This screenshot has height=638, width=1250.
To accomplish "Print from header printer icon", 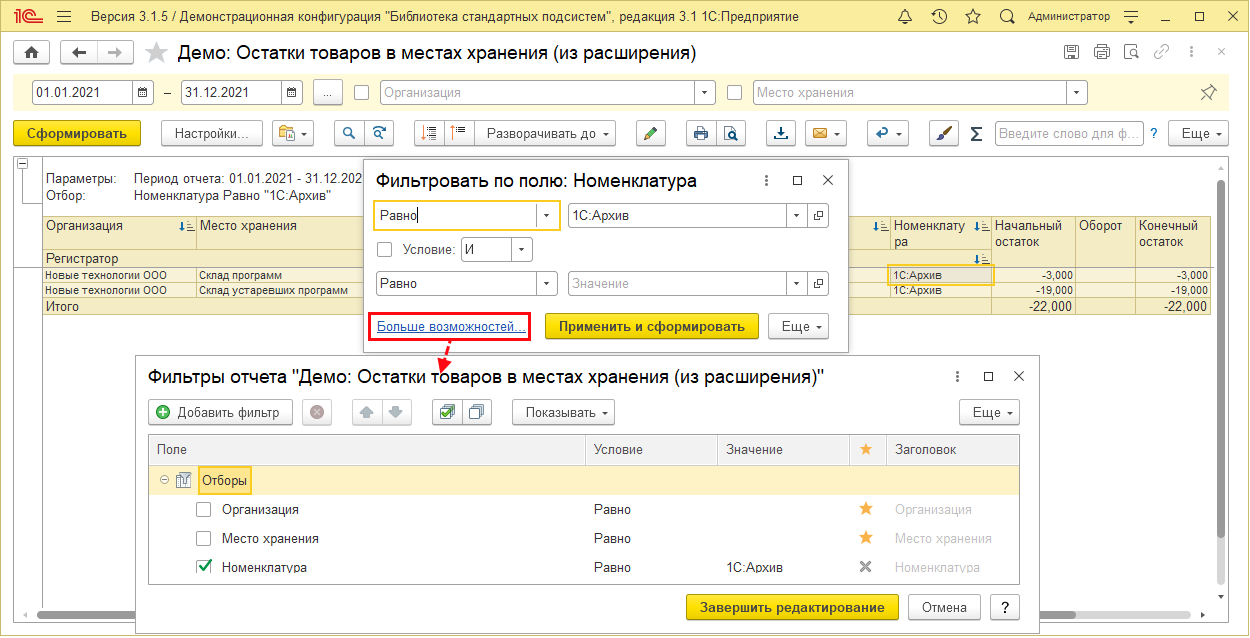I will tap(1102, 52).
